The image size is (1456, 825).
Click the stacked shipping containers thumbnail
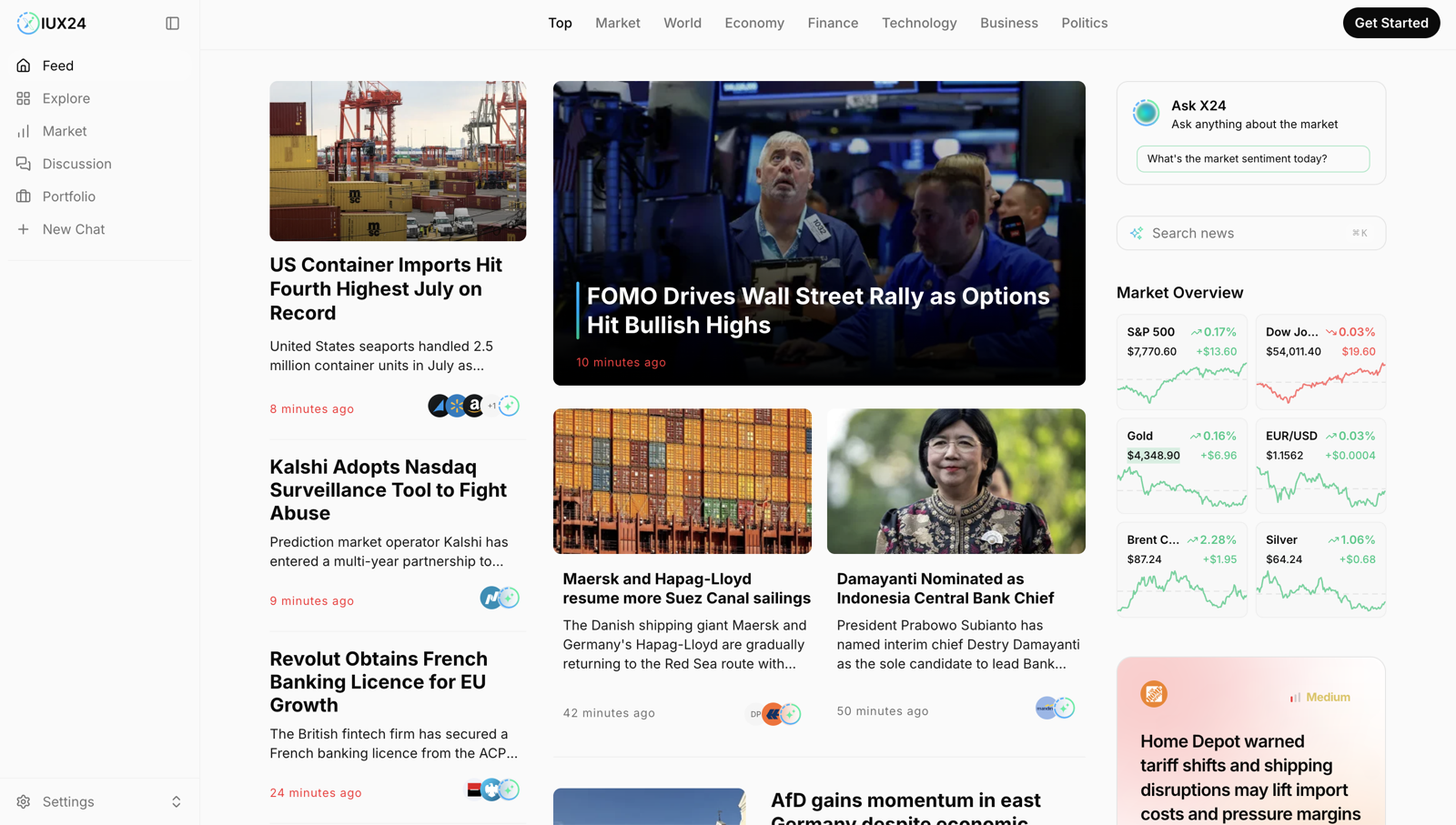[682, 481]
